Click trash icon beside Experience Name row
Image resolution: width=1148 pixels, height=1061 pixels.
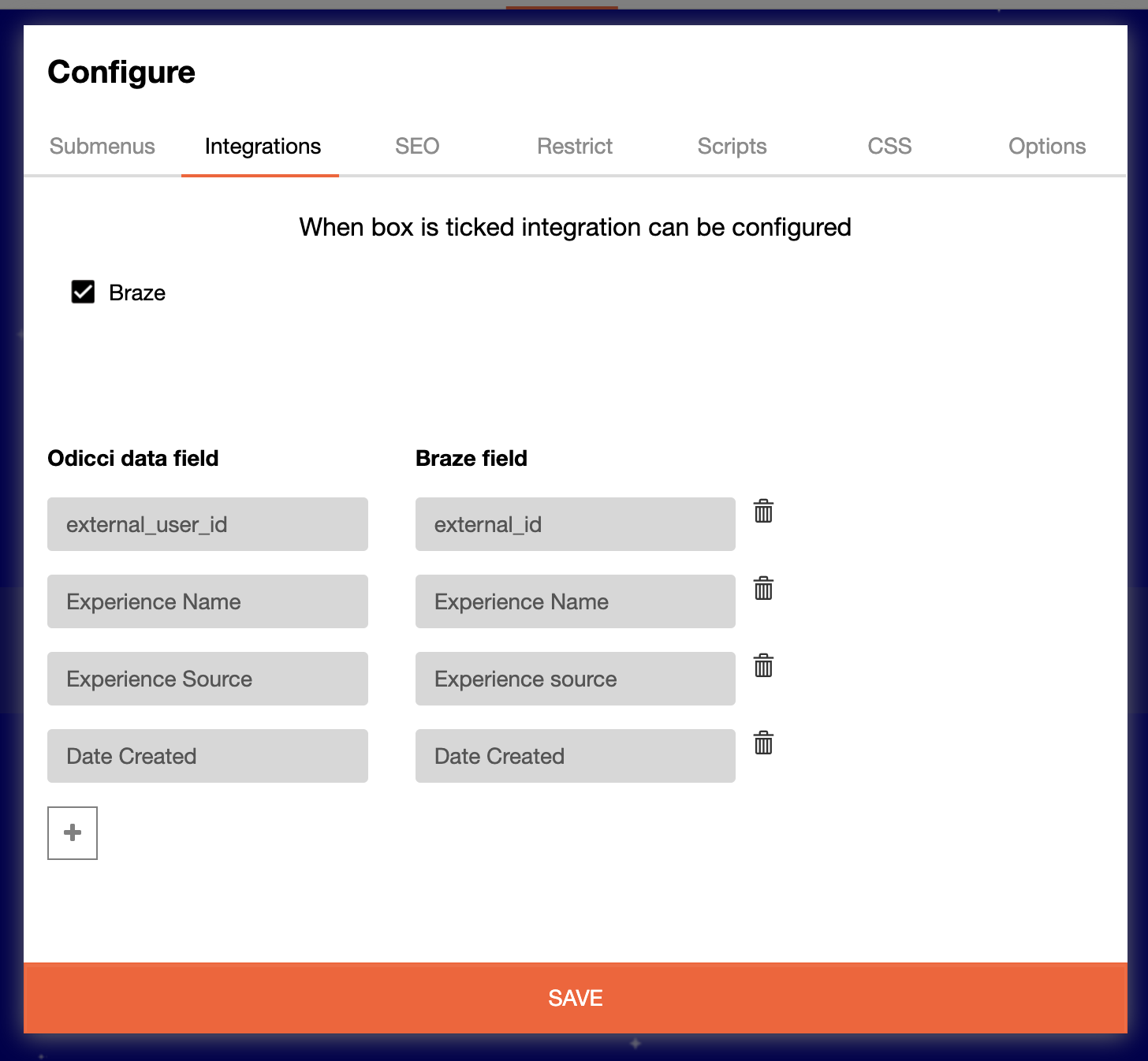point(763,589)
